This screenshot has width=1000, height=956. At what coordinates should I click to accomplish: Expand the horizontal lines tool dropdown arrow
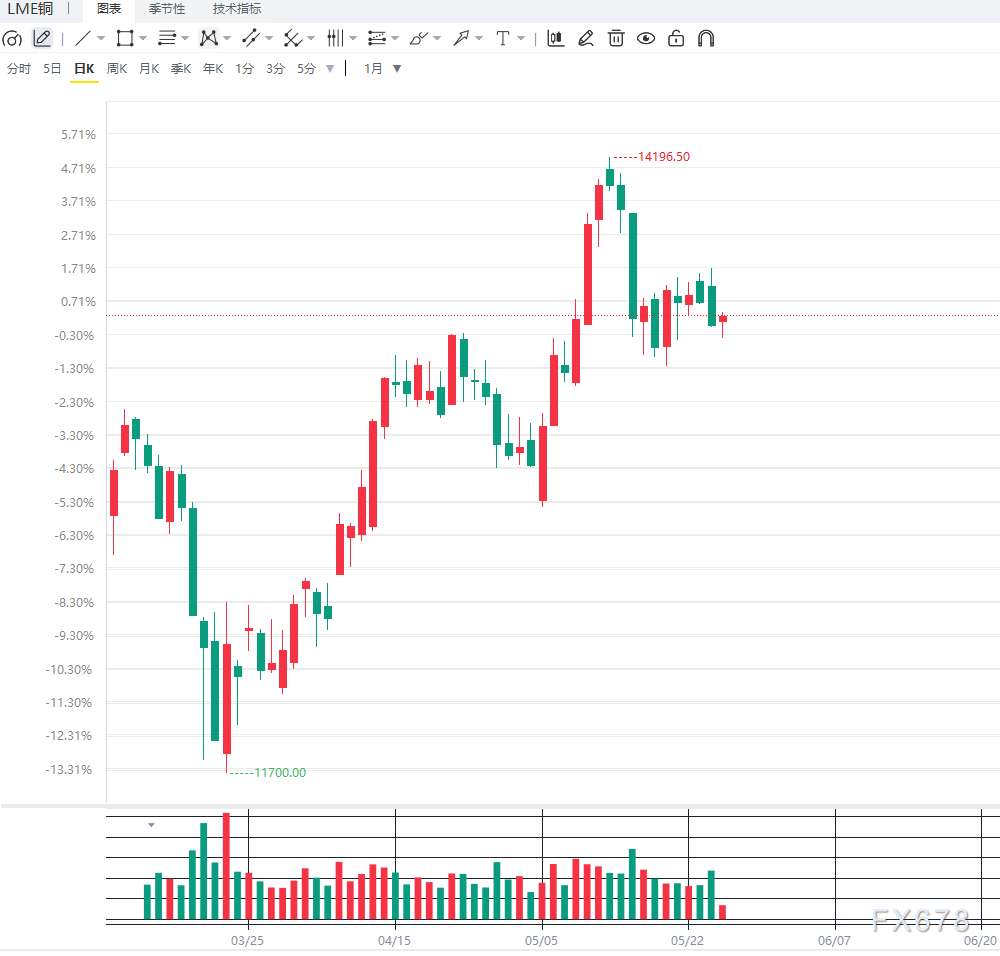click(185, 38)
